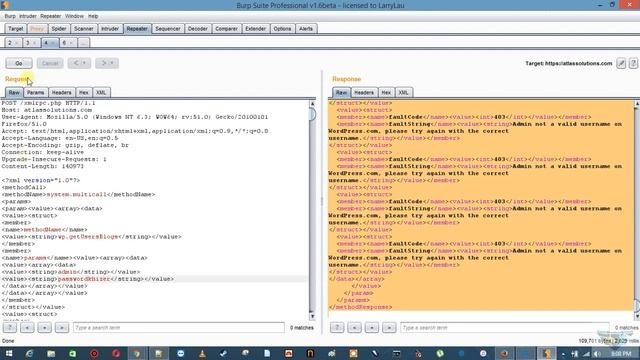Viewport: 640px width, 360px height.
Task: Switch to the Options tab
Action: [x=282, y=29]
